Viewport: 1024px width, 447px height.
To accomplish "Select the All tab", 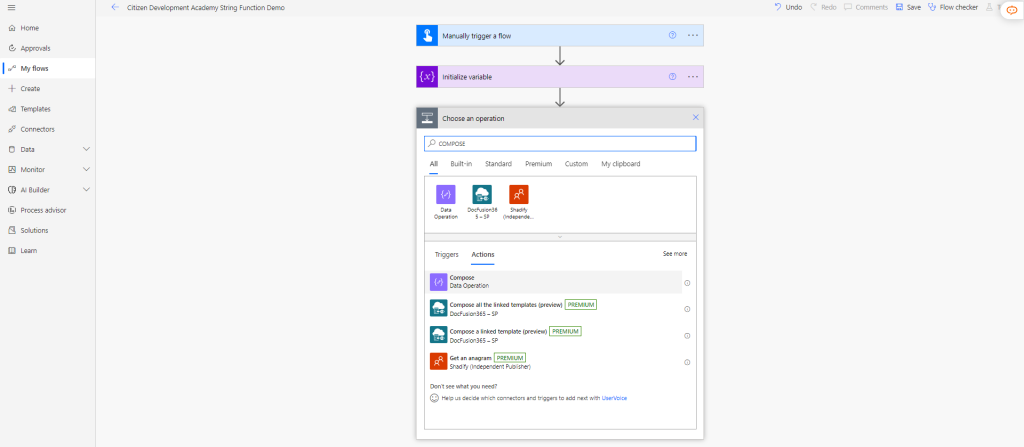I will coord(434,164).
